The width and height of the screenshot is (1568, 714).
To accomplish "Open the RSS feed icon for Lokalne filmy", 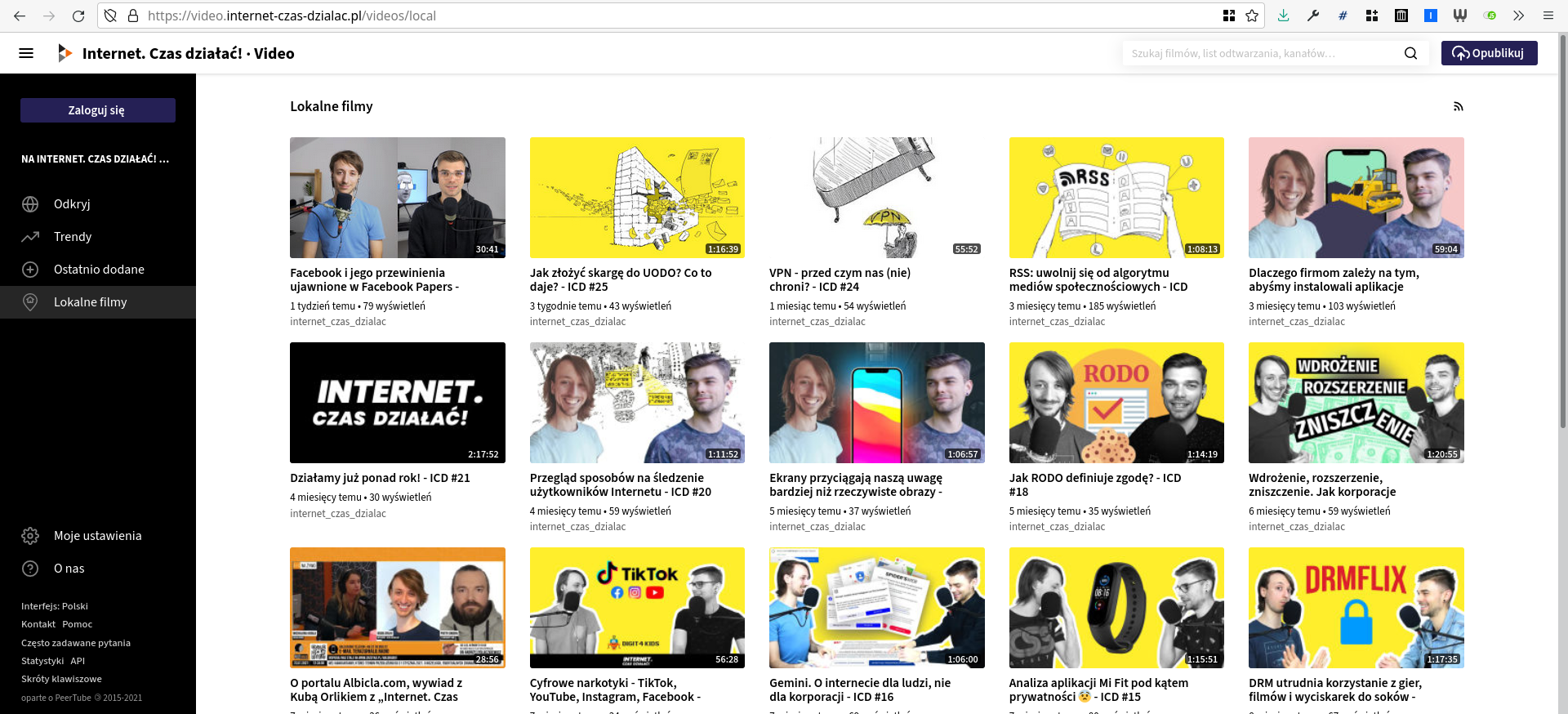I will tap(1458, 107).
